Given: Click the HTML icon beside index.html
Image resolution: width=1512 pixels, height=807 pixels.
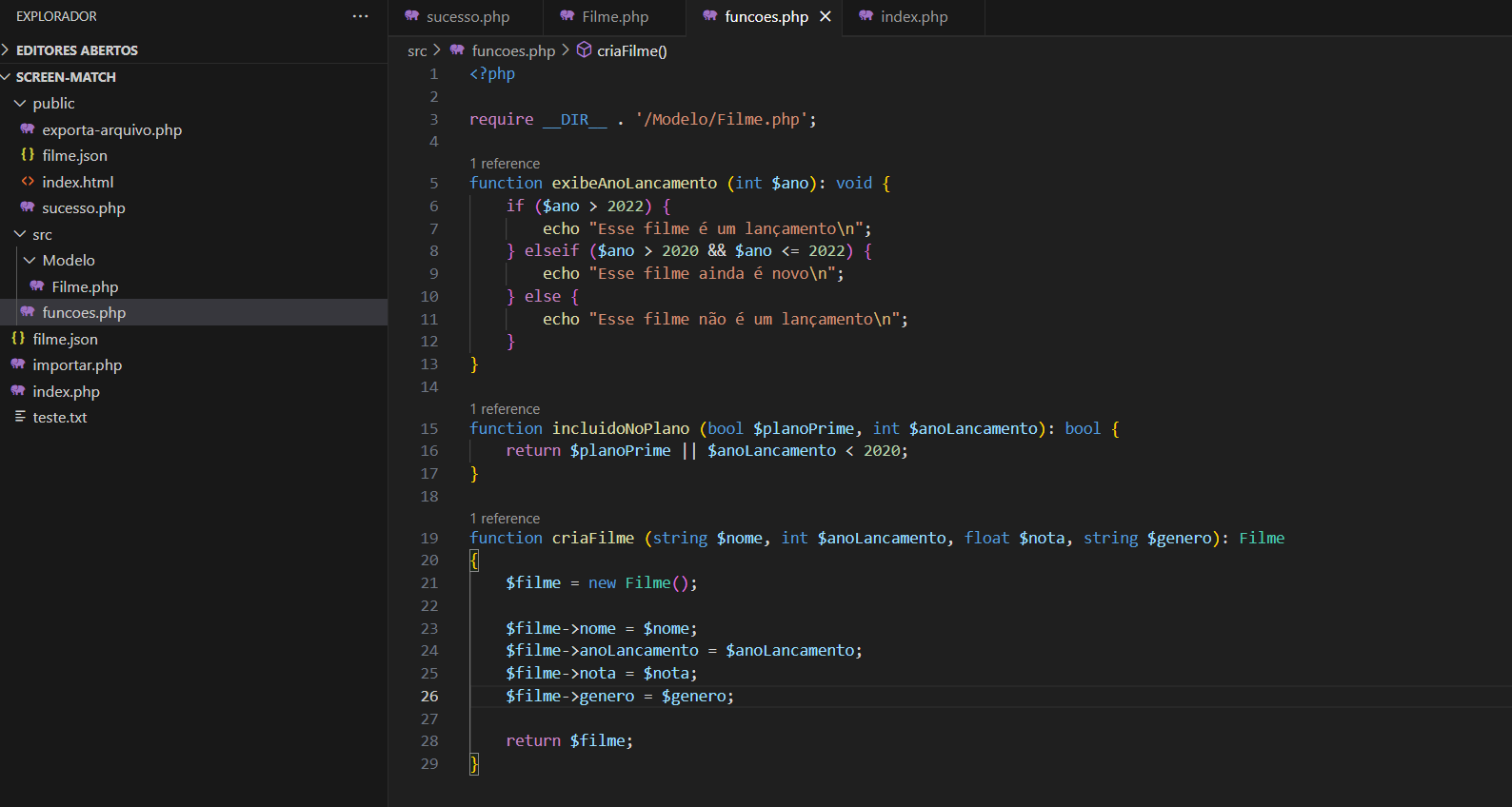Looking at the screenshot, I should point(28,181).
